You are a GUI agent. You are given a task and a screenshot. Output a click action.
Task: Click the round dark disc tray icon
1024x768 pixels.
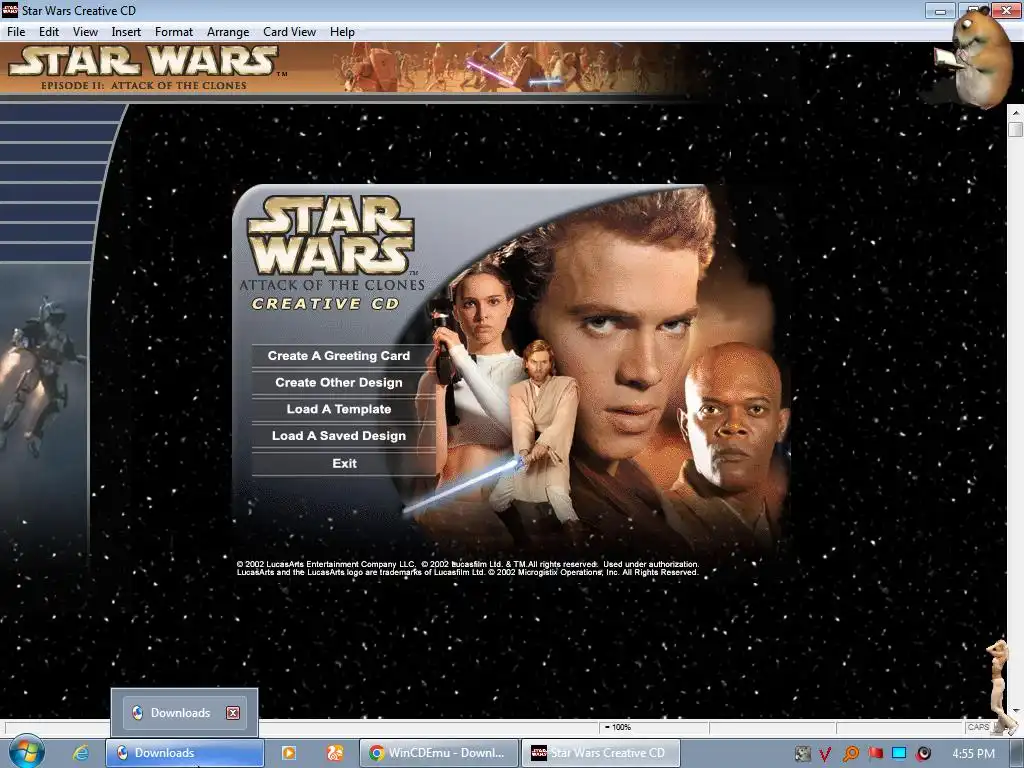pyautogui.click(x=923, y=754)
